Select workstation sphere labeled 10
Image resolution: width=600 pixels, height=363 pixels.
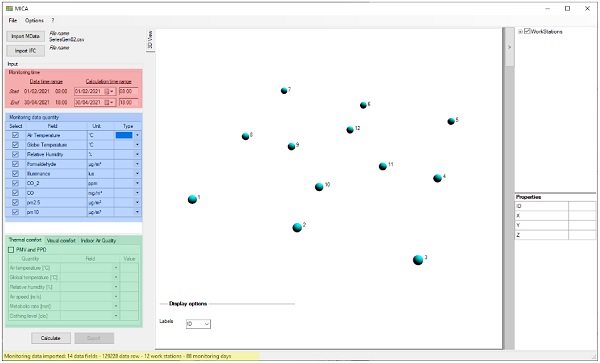[x=319, y=187]
